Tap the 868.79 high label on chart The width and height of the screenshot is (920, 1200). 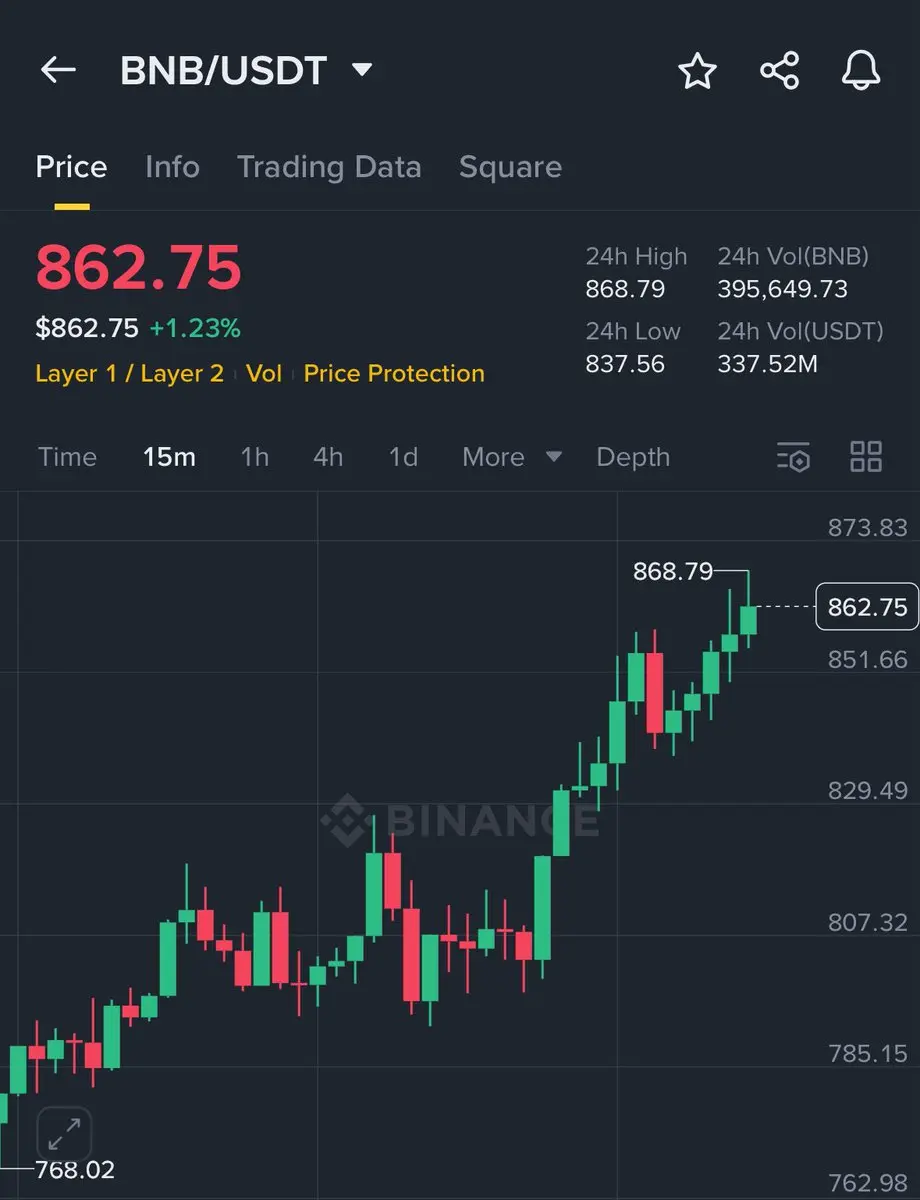click(x=673, y=572)
